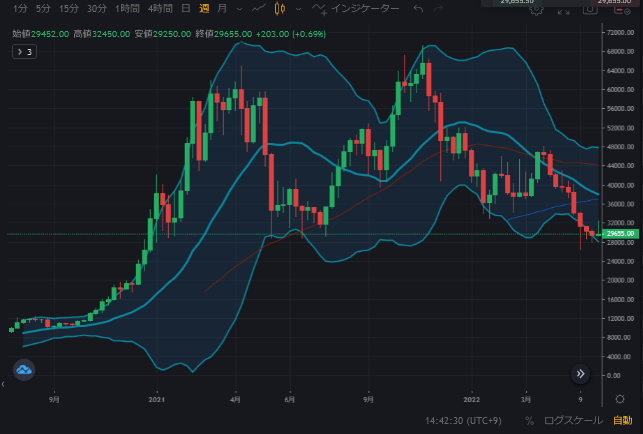Open the candlestick chart type selector
The height and width of the screenshot is (434, 643).
[281, 9]
